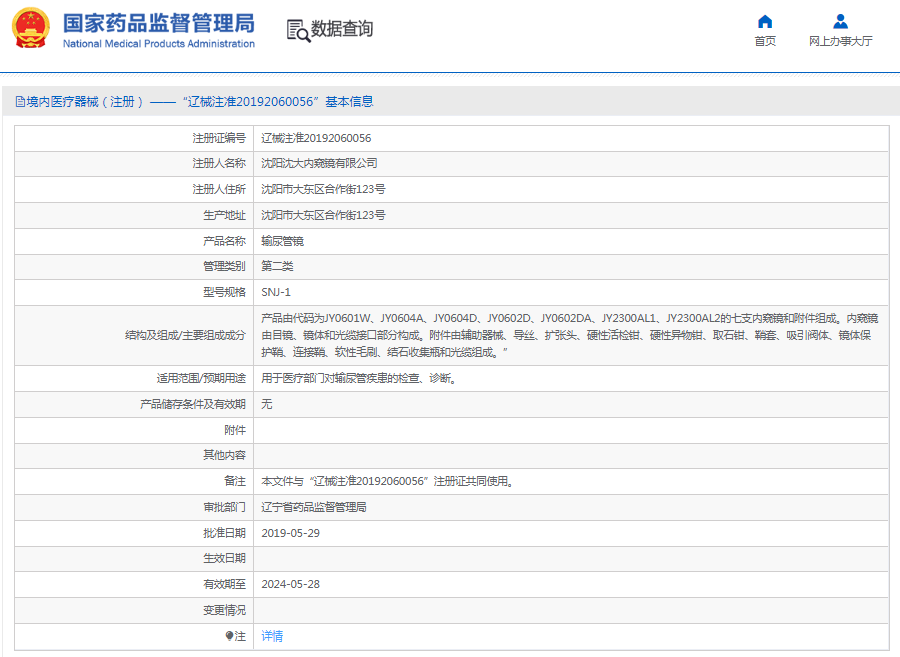Image resolution: width=900 pixels, height=657 pixels.
Task: Click the 型号规格 row label
Action: 224,292
